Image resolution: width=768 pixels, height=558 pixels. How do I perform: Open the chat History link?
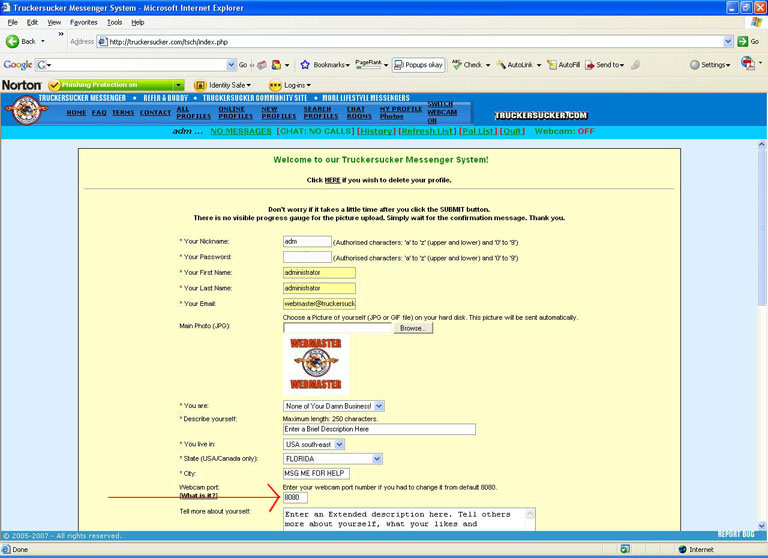point(376,131)
